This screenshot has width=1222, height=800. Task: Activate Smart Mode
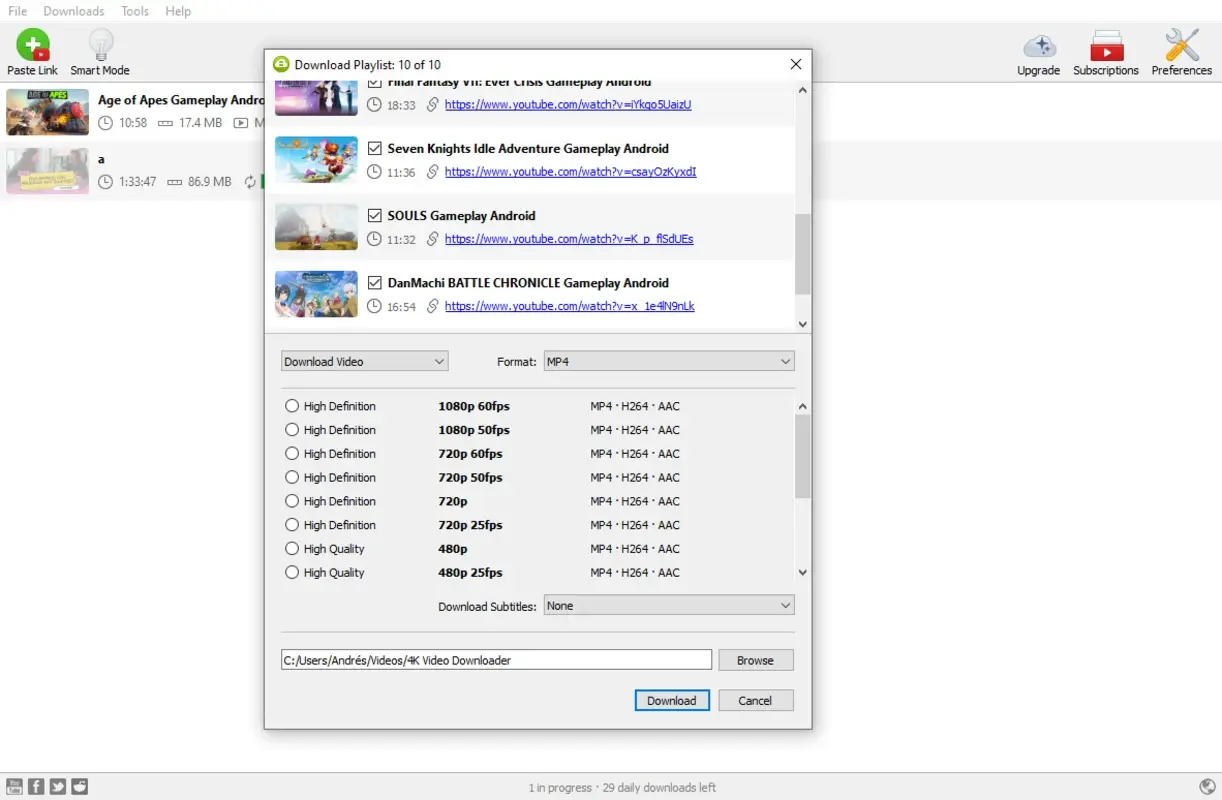[x=99, y=45]
